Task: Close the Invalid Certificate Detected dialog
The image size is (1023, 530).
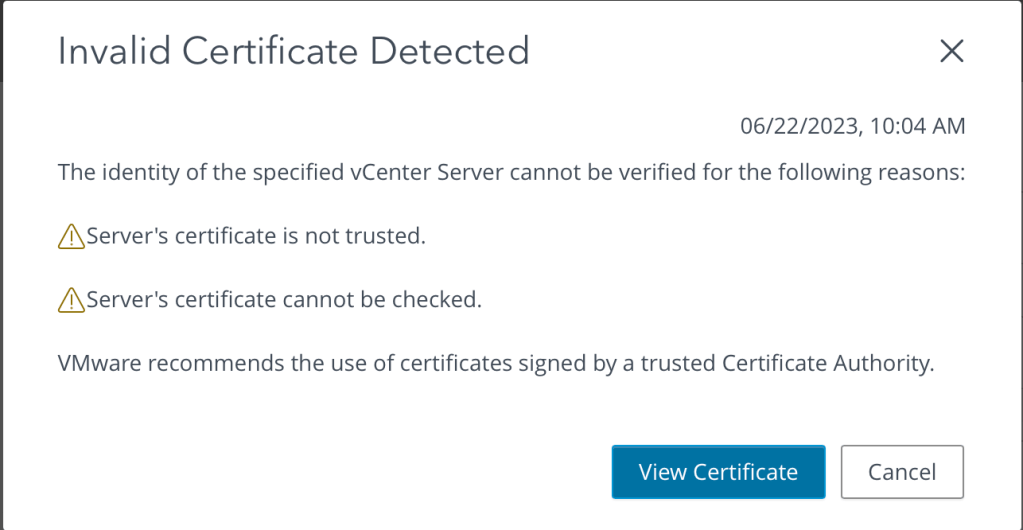Action: coord(951,52)
